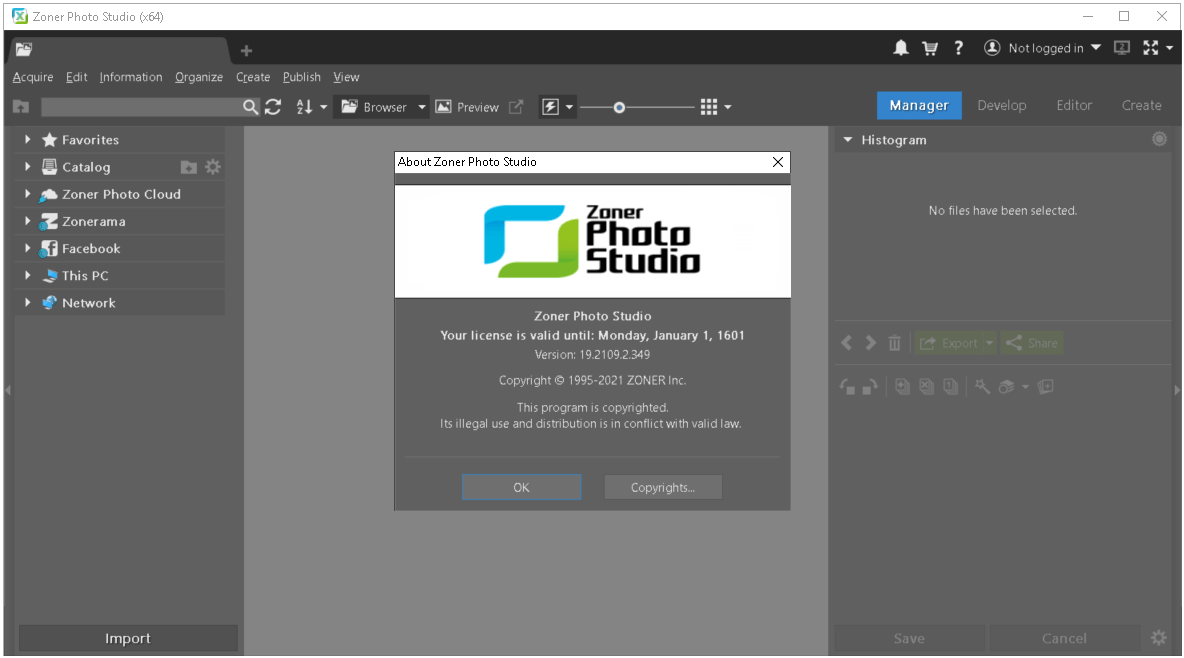Viewport: 1184px width, 658px height.
Task: Switch to the Editor module tab
Action: coord(1074,105)
